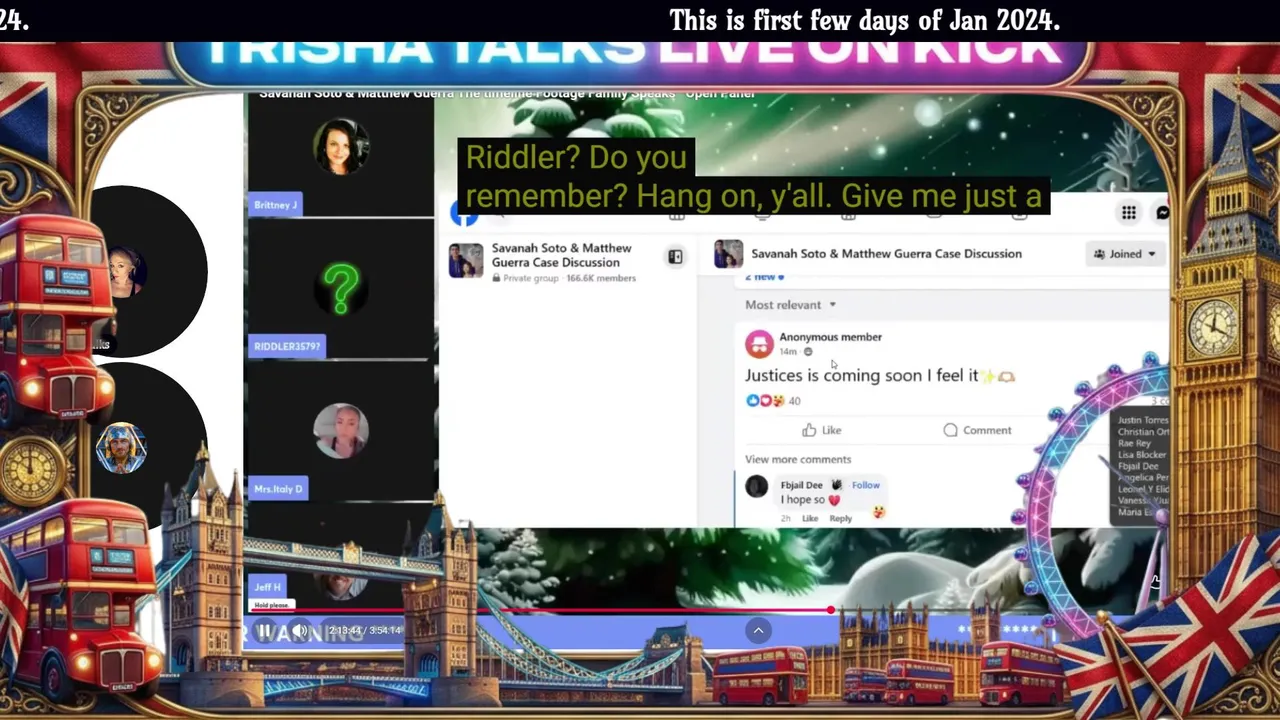The height and width of the screenshot is (720, 1280).
Task: Open the Facebook apps grid menu icon
Action: [1129, 212]
